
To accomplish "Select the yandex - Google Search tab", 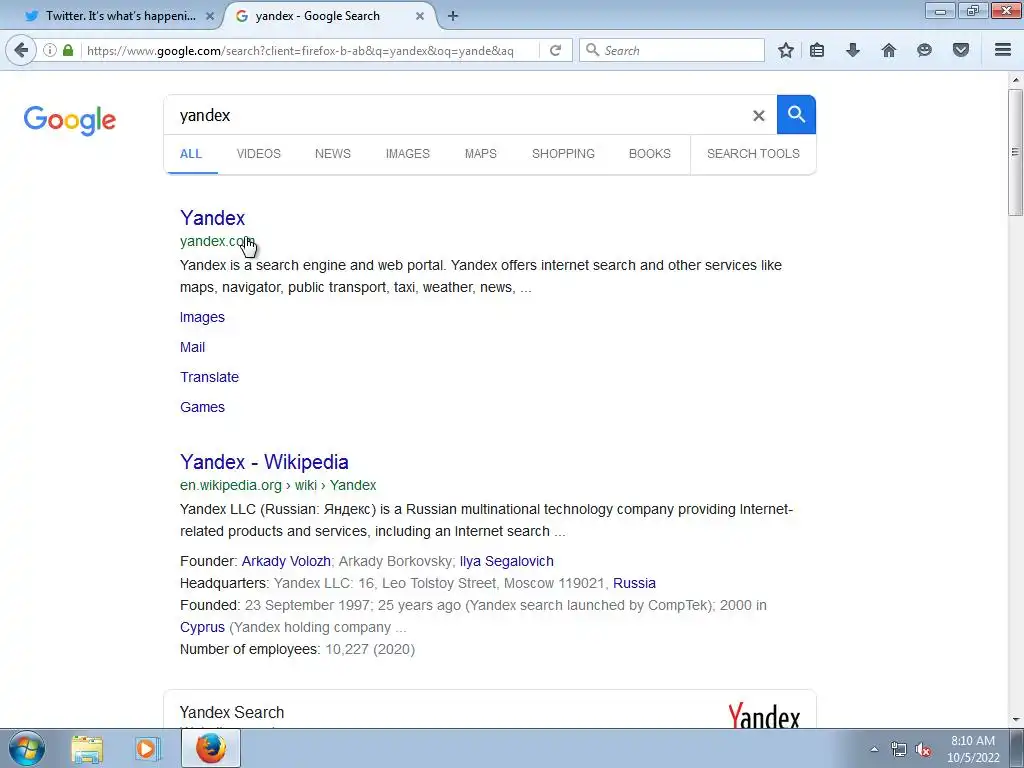I will pyautogui.click(x=329, y=16).
